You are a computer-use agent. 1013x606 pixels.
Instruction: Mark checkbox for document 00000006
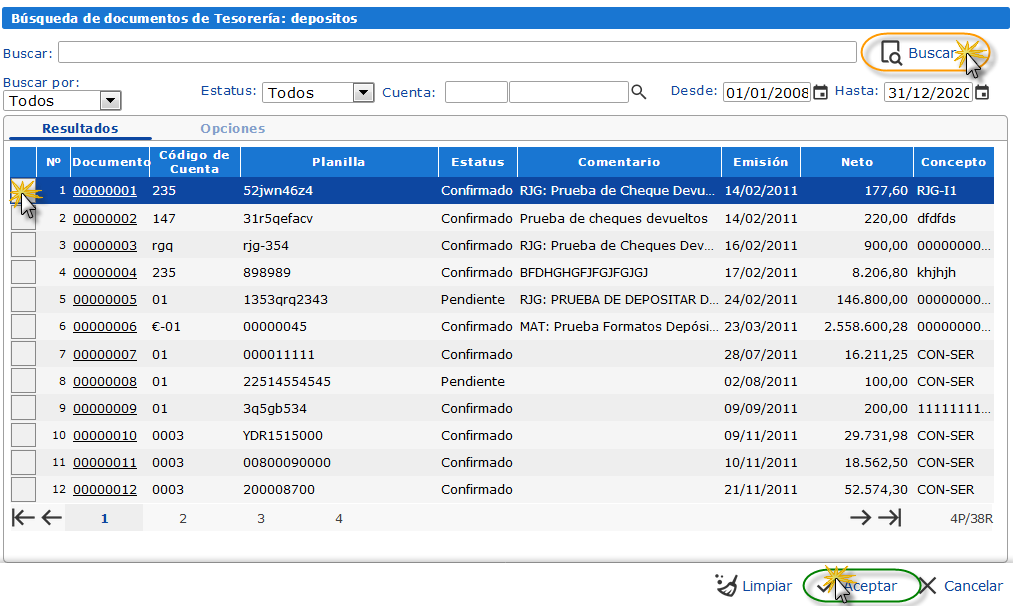23,326
